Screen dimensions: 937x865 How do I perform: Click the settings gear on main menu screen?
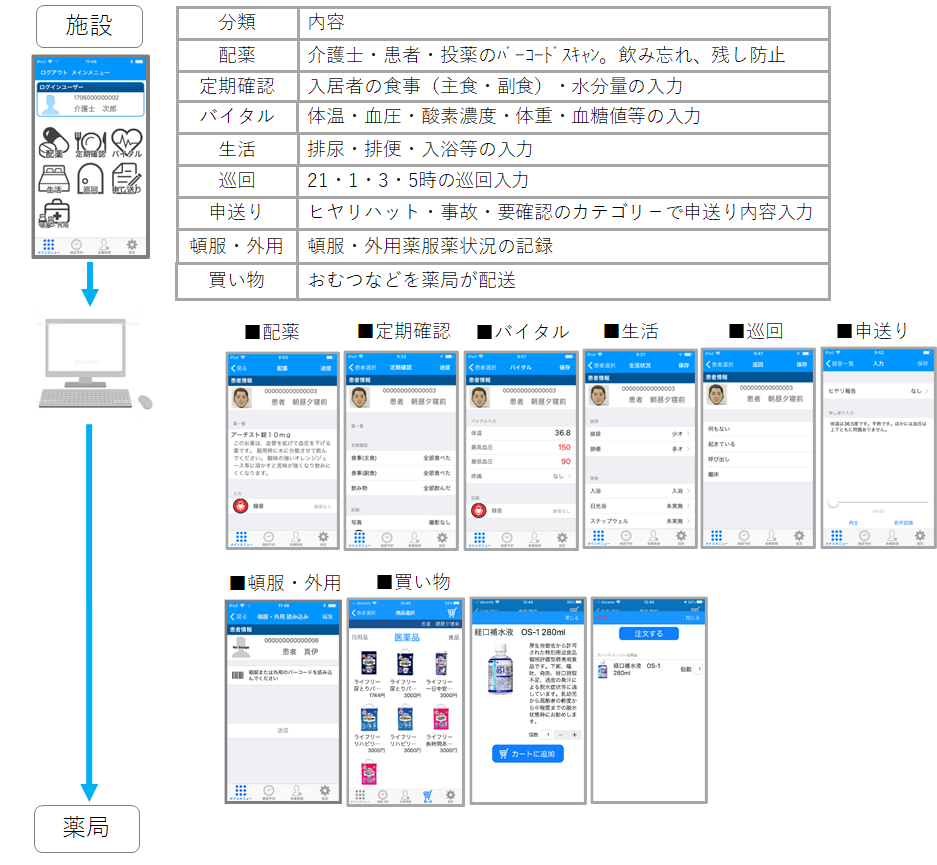point(132,246)
